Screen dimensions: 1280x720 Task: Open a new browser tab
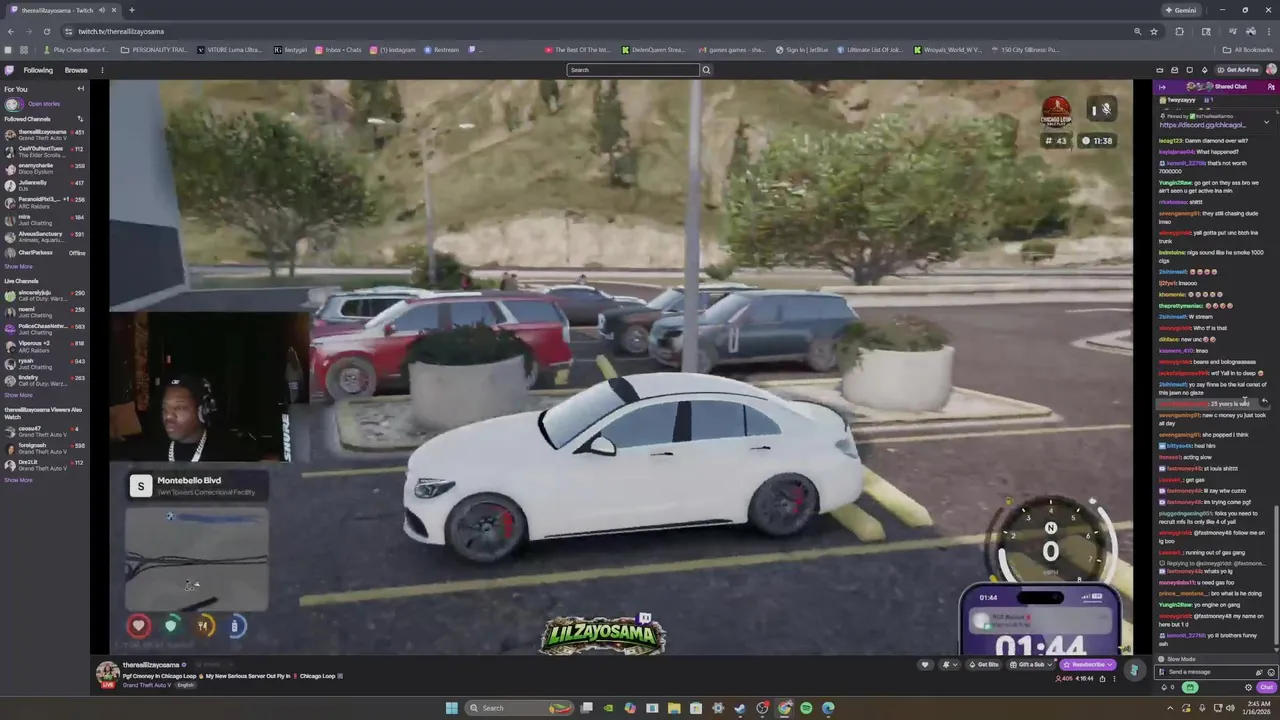[x=131, y=10]
